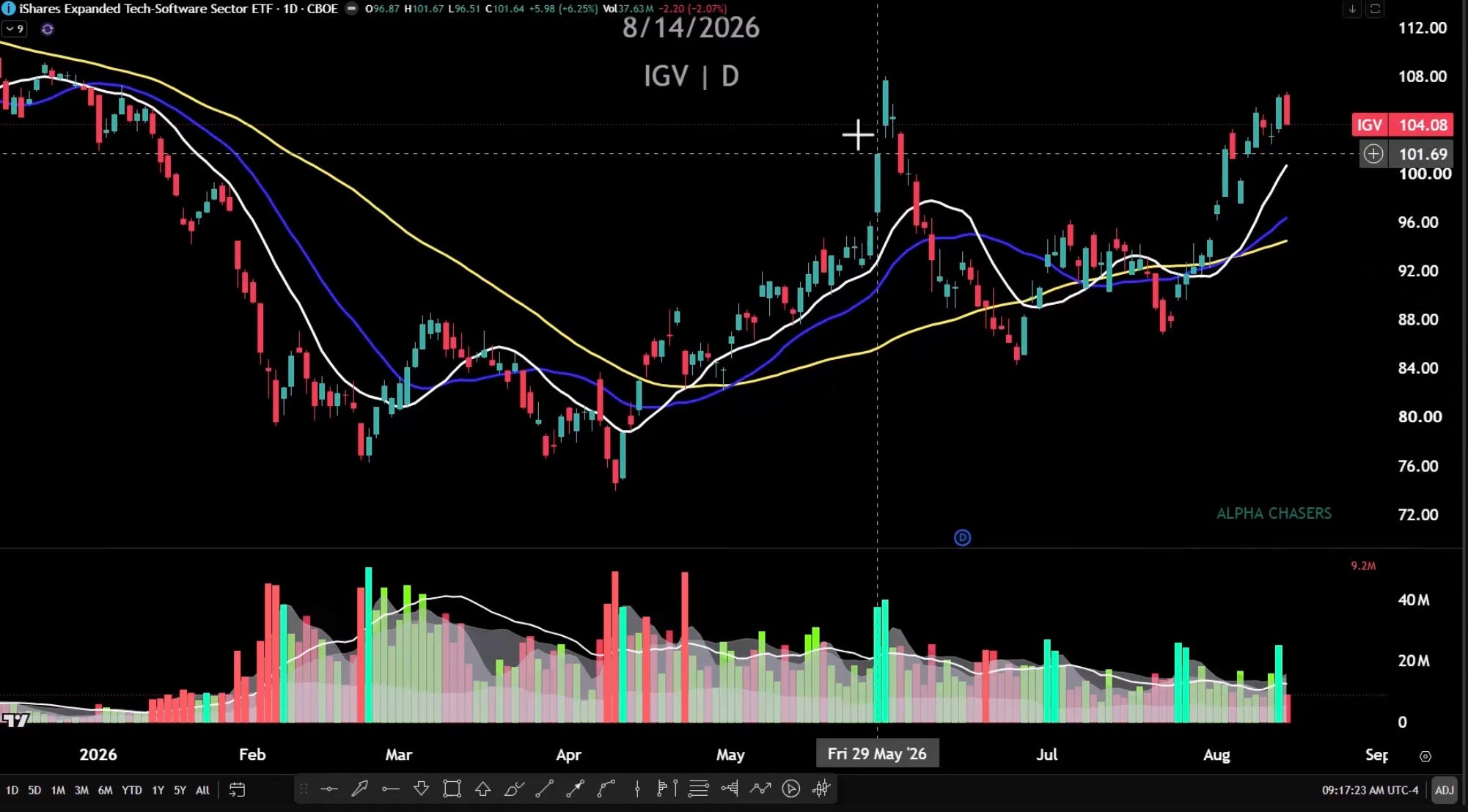
Task: Select the arrow marker drawing tool
Action: click(359, 789)
